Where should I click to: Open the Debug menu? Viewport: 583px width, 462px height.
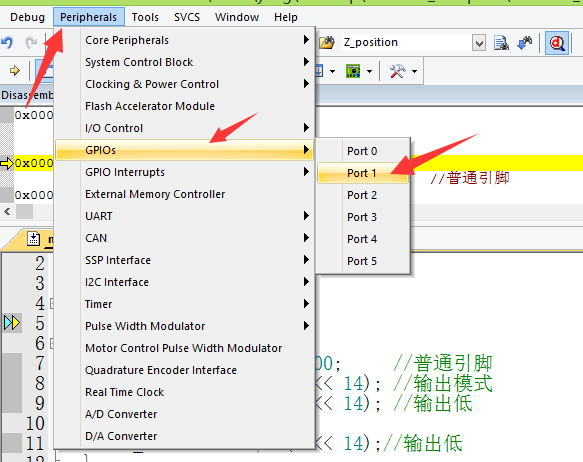tap(27, 17)
